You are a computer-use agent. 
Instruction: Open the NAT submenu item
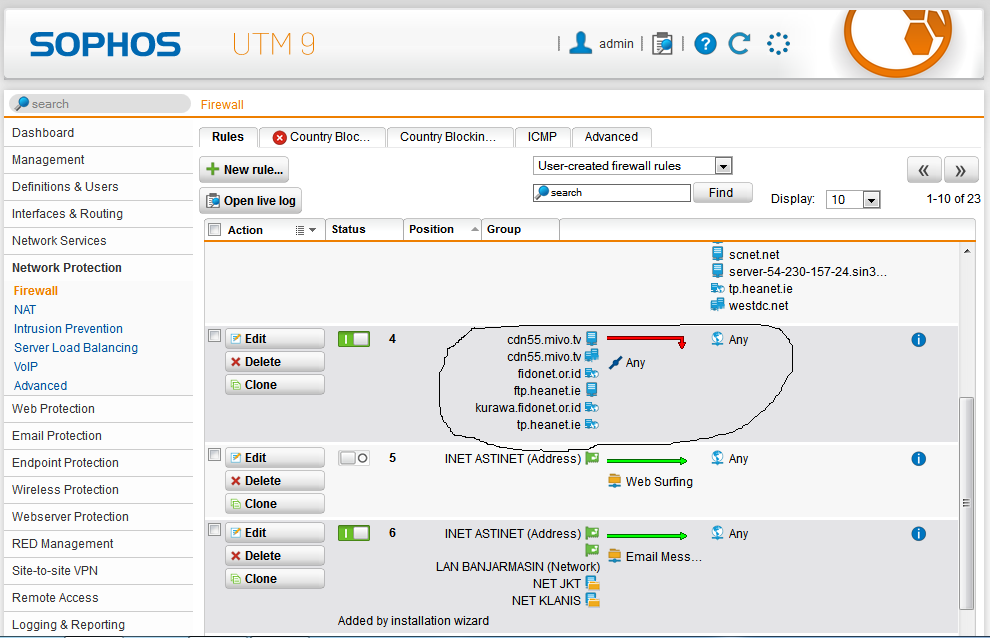[25, 310]
